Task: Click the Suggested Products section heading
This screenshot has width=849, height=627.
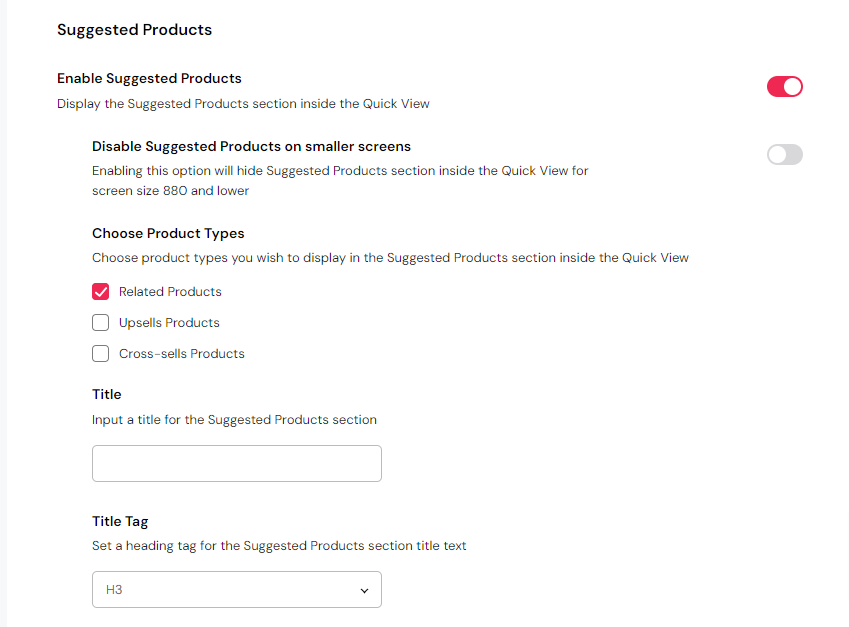Action: coord(134,30)
